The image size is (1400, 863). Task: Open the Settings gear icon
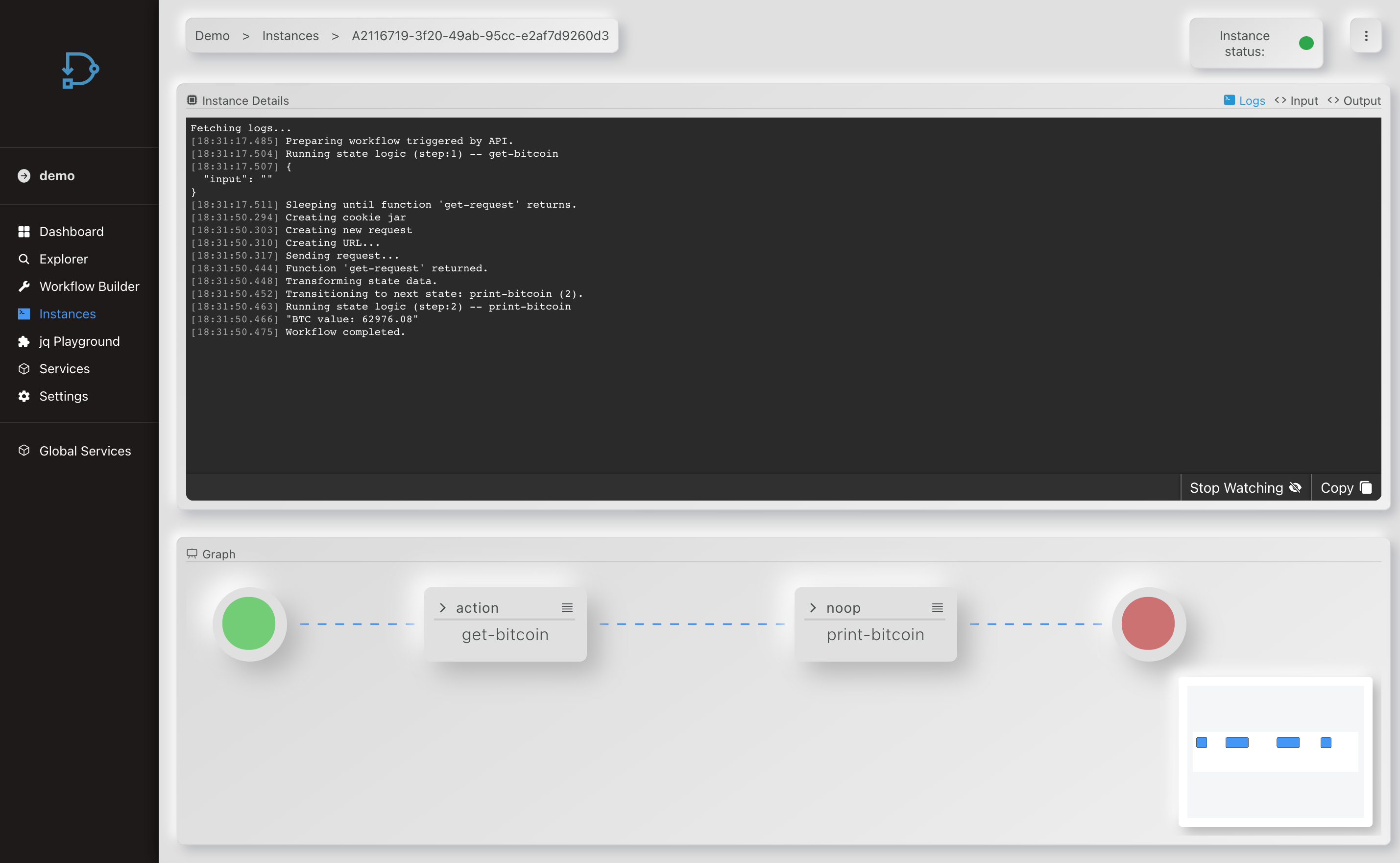(x=24, y=396)
